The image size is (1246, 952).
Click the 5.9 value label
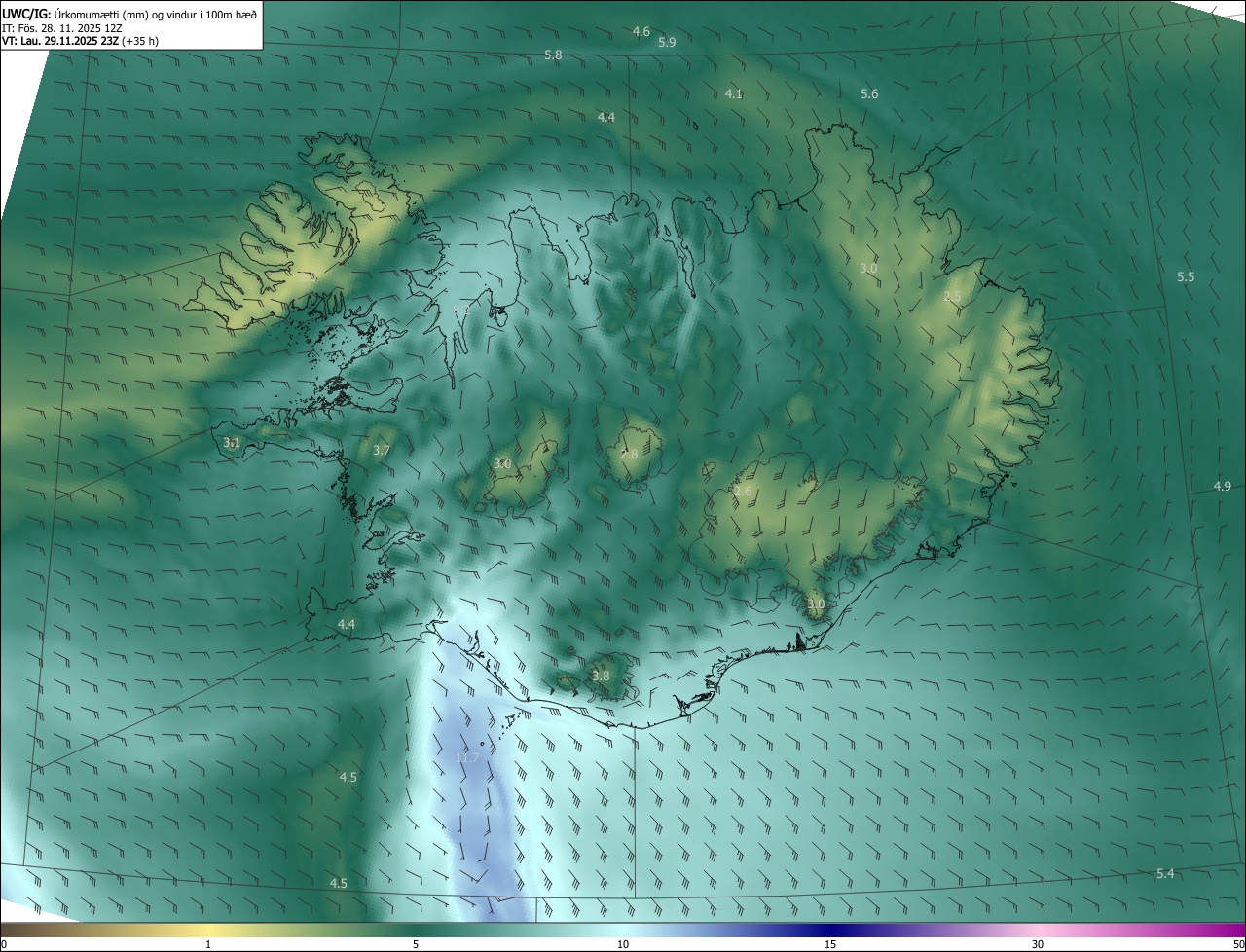(667, 43)
